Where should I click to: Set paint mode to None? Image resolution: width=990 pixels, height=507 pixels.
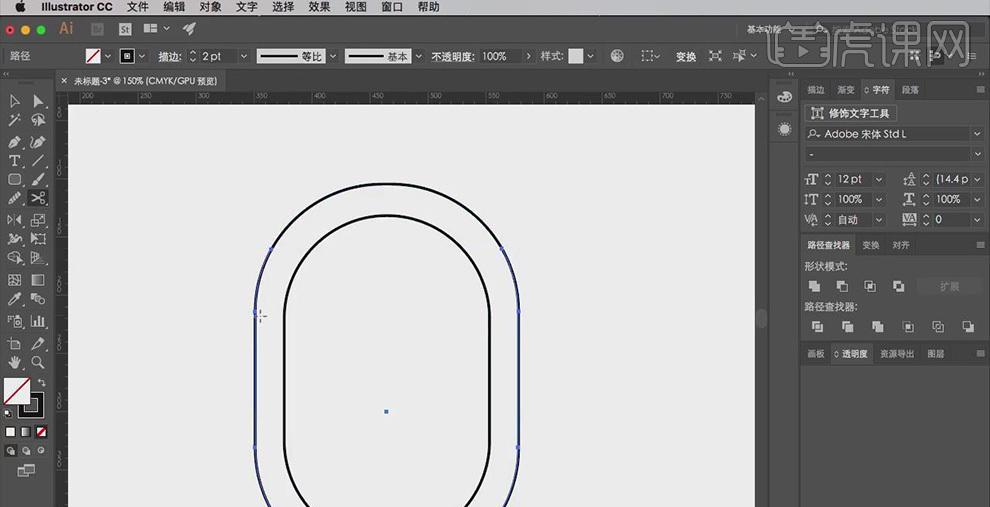[41, 432]
